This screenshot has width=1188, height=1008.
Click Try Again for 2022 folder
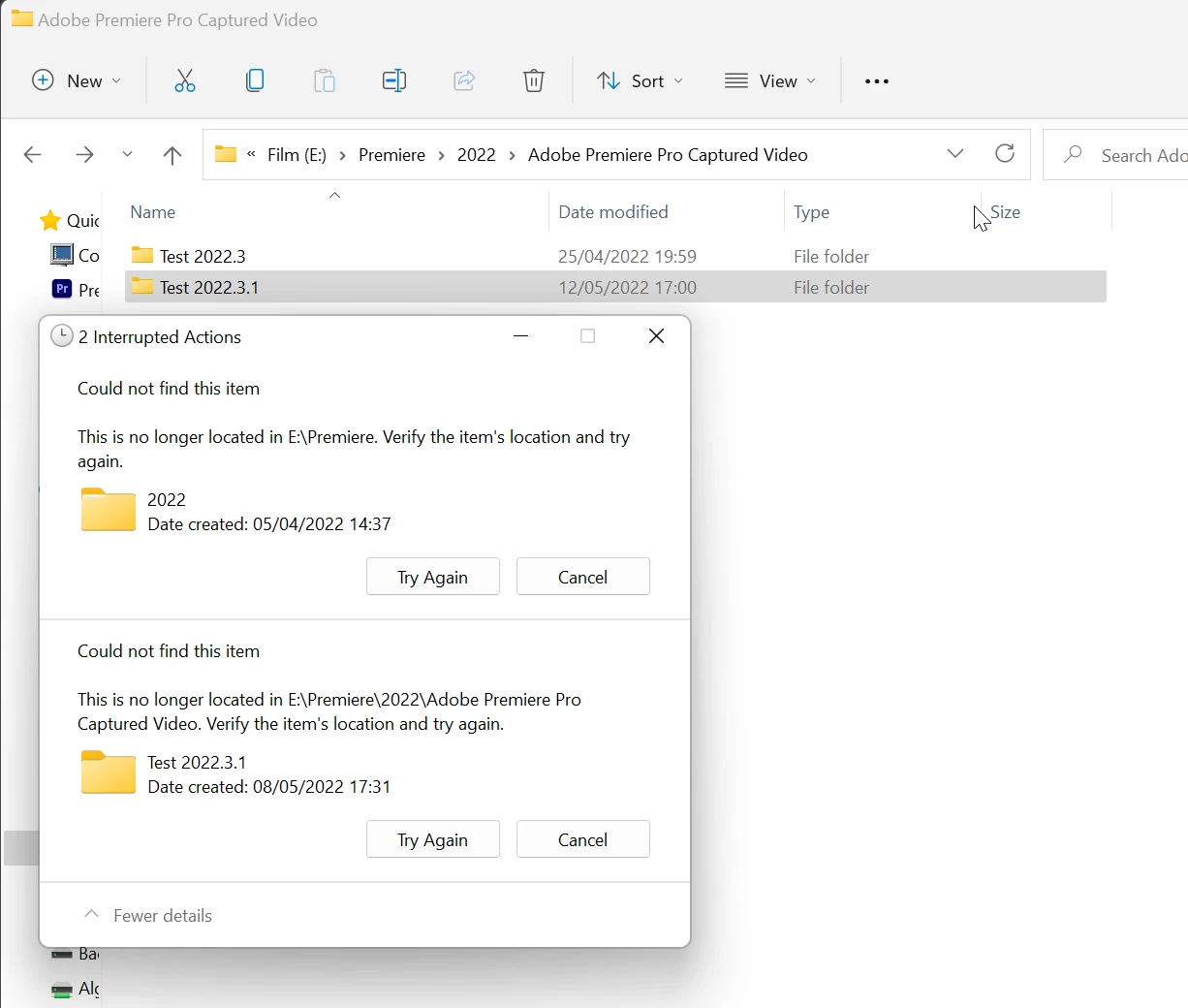click(433, 577)
